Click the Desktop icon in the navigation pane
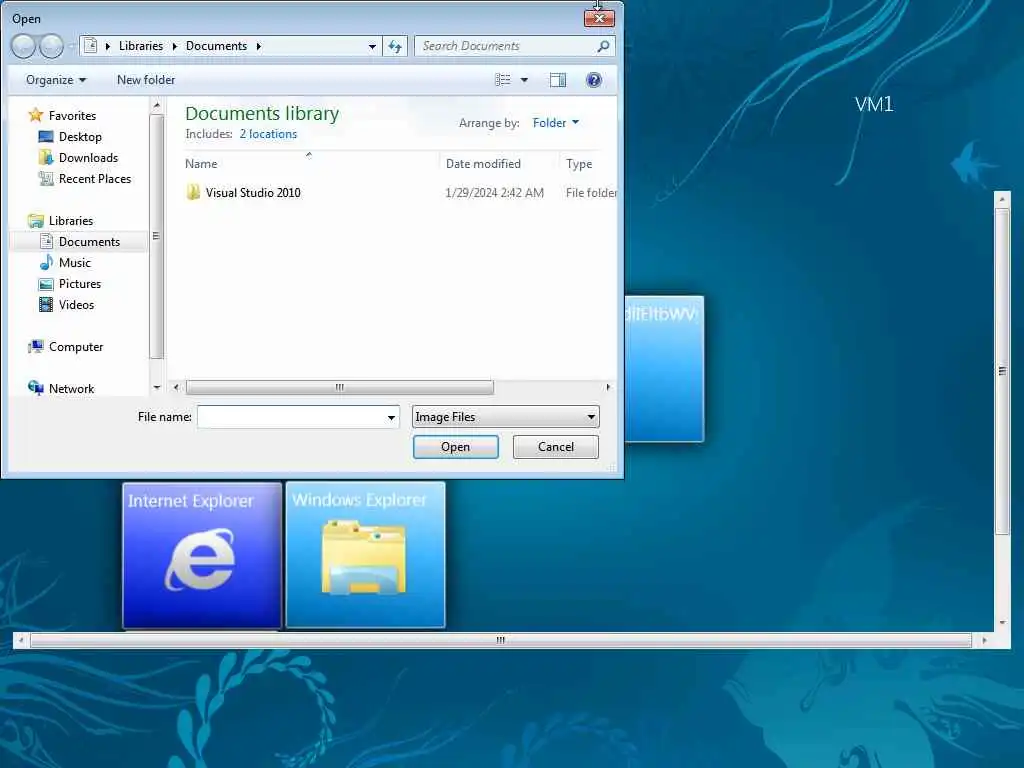This screenshot has height=768, width=1024. [x=46, y=136]
